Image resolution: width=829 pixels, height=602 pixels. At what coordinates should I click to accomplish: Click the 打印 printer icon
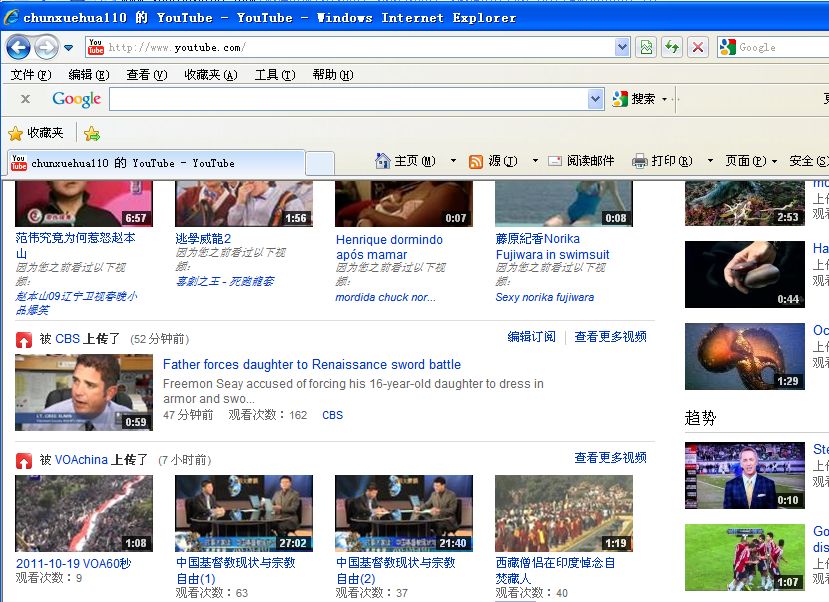pyautogui.click(x=640, y=161)
